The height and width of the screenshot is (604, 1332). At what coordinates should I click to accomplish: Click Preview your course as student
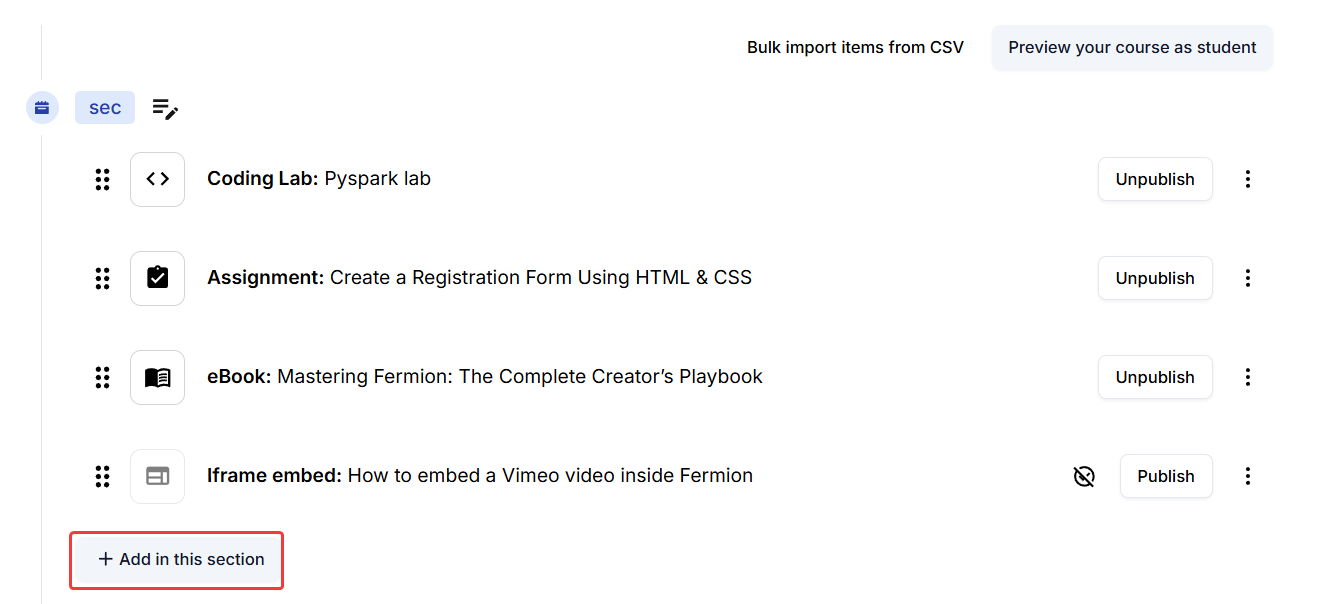click(1132, 47)
